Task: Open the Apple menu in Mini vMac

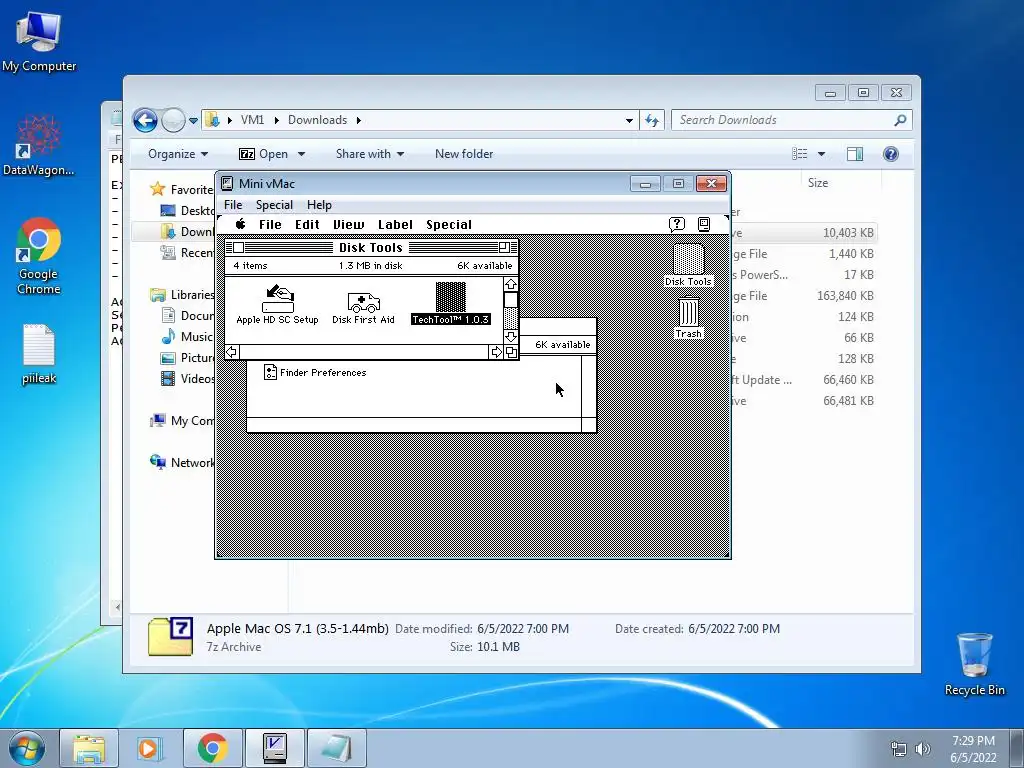Action: [x=240, y=224]
